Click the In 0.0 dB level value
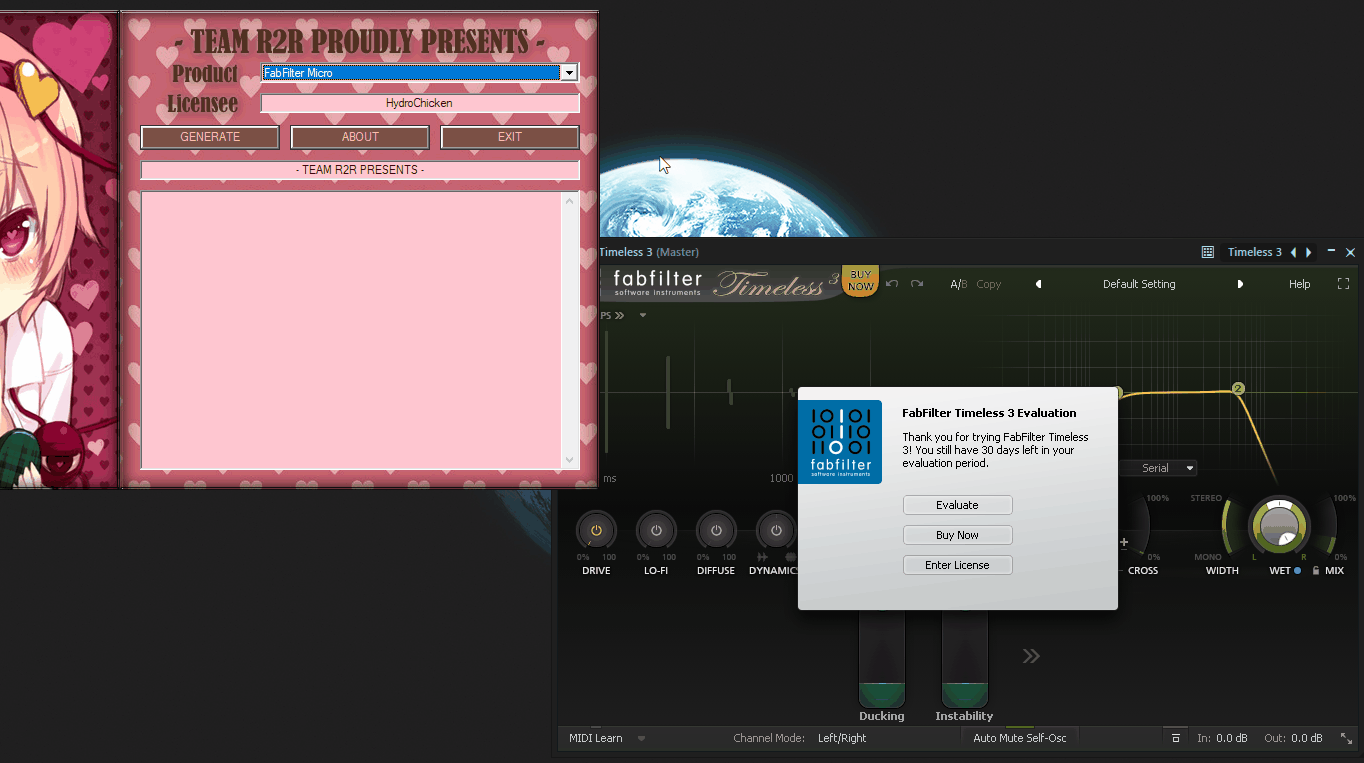This screenshot has height=763, width=1364. (x=1232, y=738)
